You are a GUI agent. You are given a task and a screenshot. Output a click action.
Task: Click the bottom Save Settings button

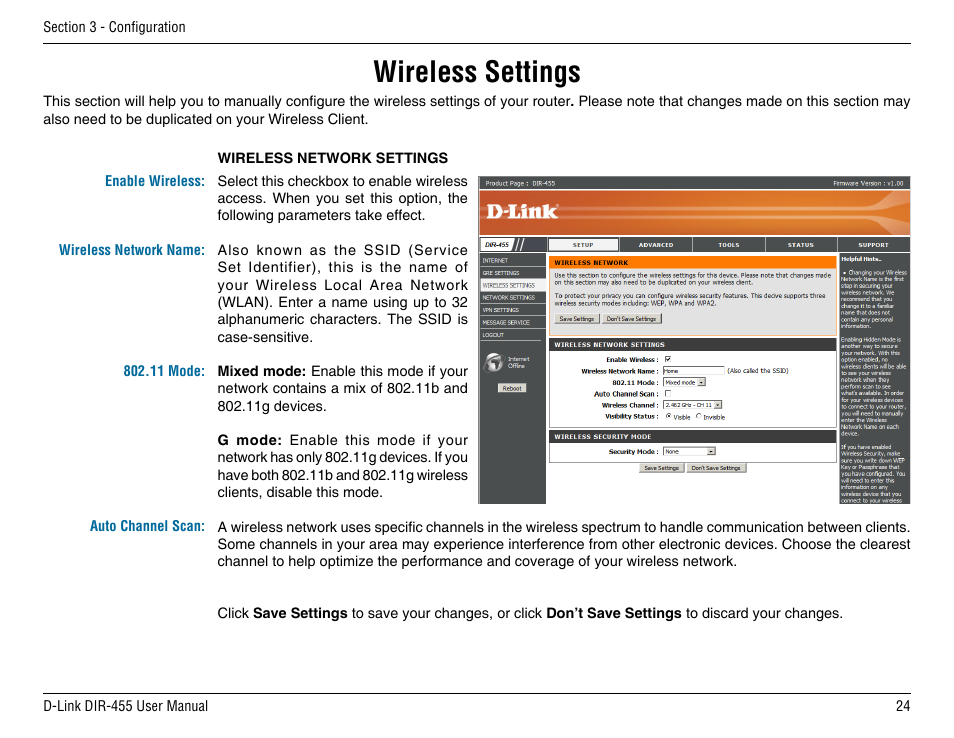(x=661, y=468)
